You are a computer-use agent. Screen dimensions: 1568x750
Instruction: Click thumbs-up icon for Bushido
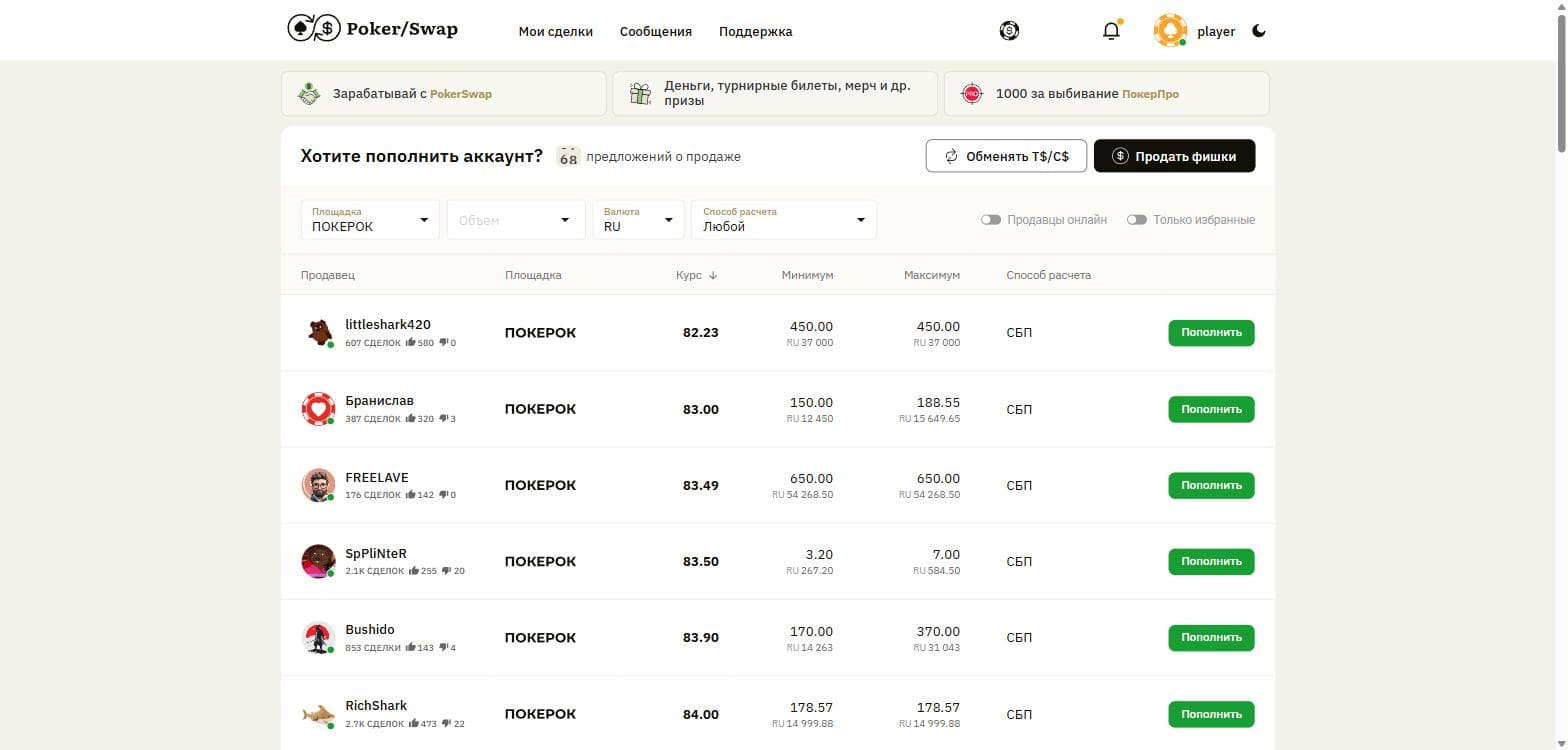[410, 647]
